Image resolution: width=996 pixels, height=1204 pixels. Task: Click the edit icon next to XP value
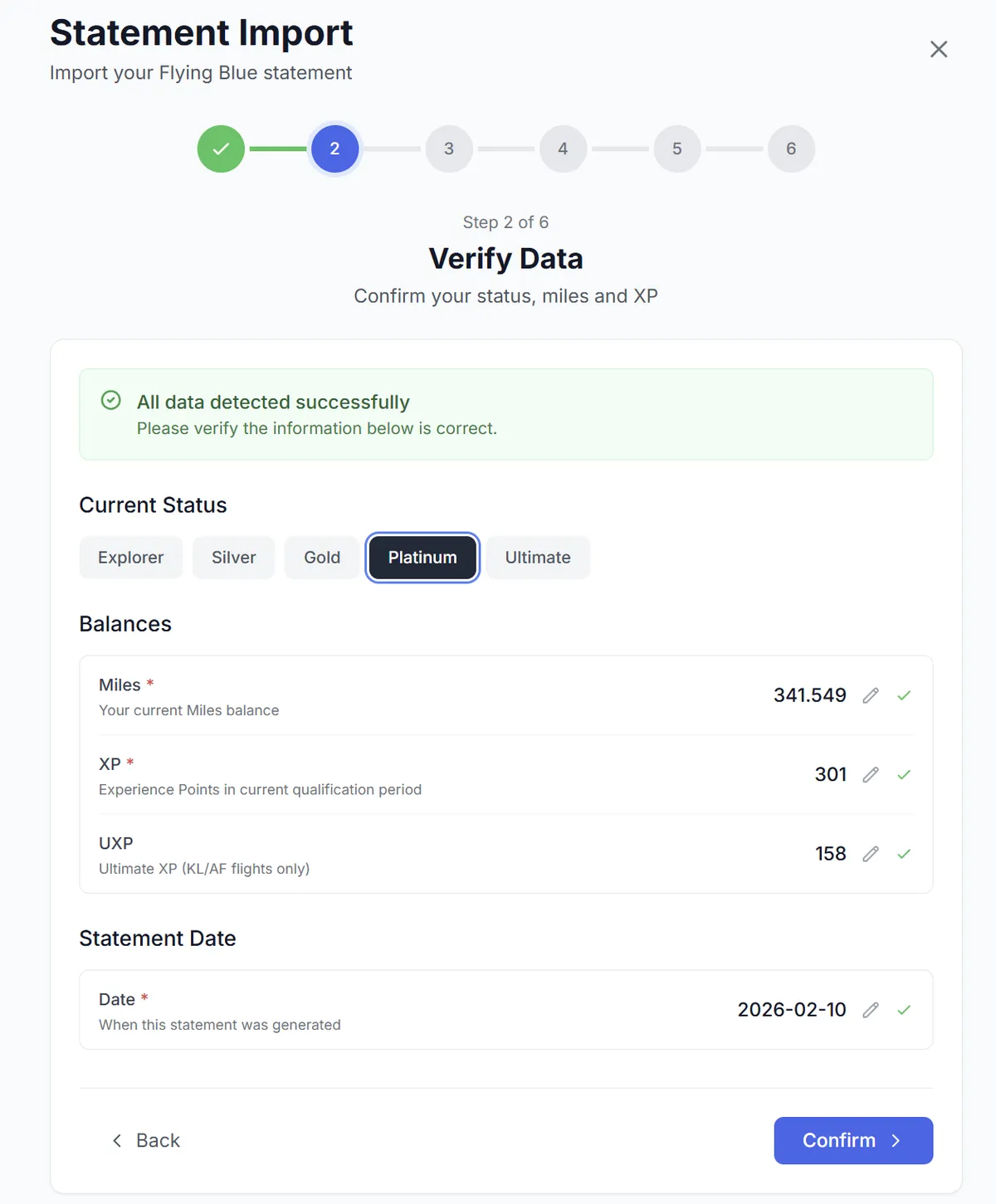(871, 775)
